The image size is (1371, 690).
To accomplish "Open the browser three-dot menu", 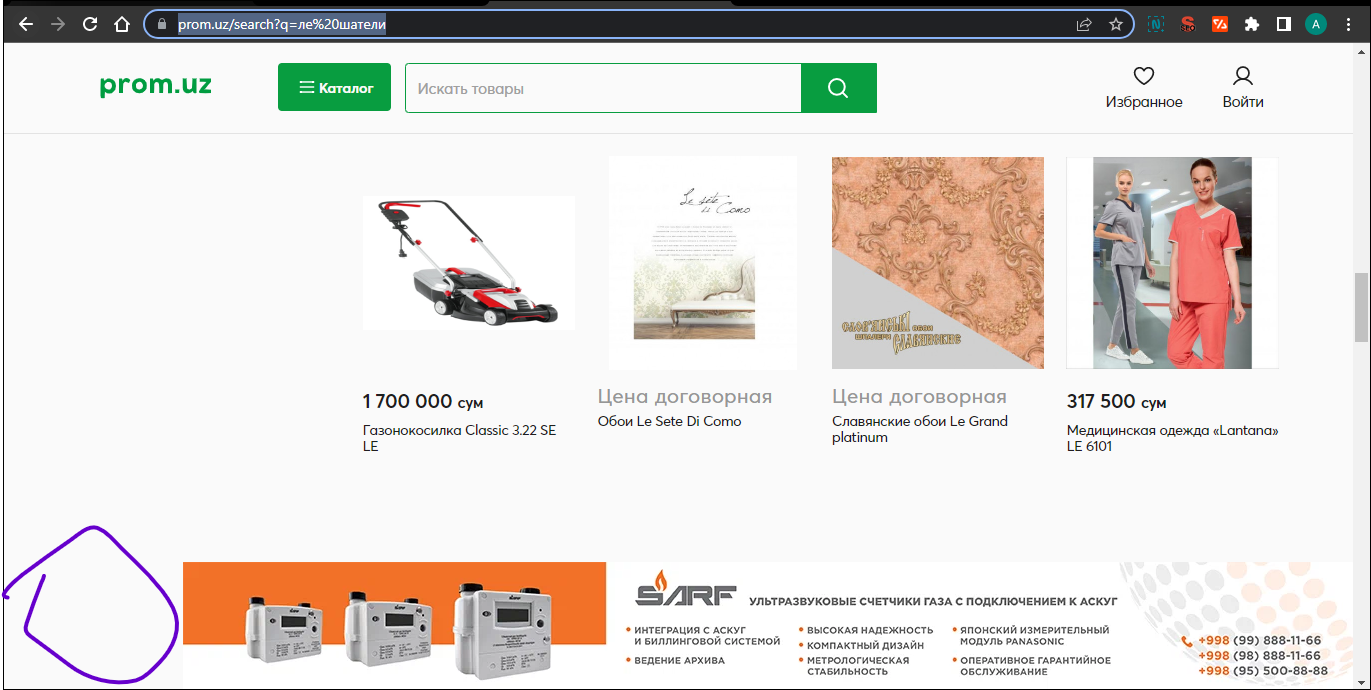I will click(1349, 24).
